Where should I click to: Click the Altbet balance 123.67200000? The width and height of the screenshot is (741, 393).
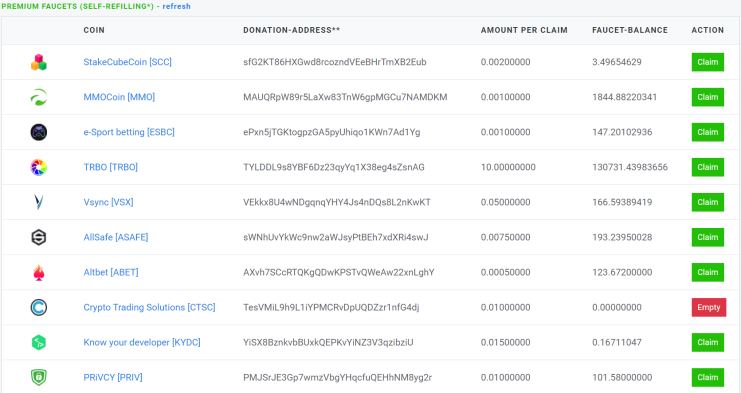[x=622, y=272]
